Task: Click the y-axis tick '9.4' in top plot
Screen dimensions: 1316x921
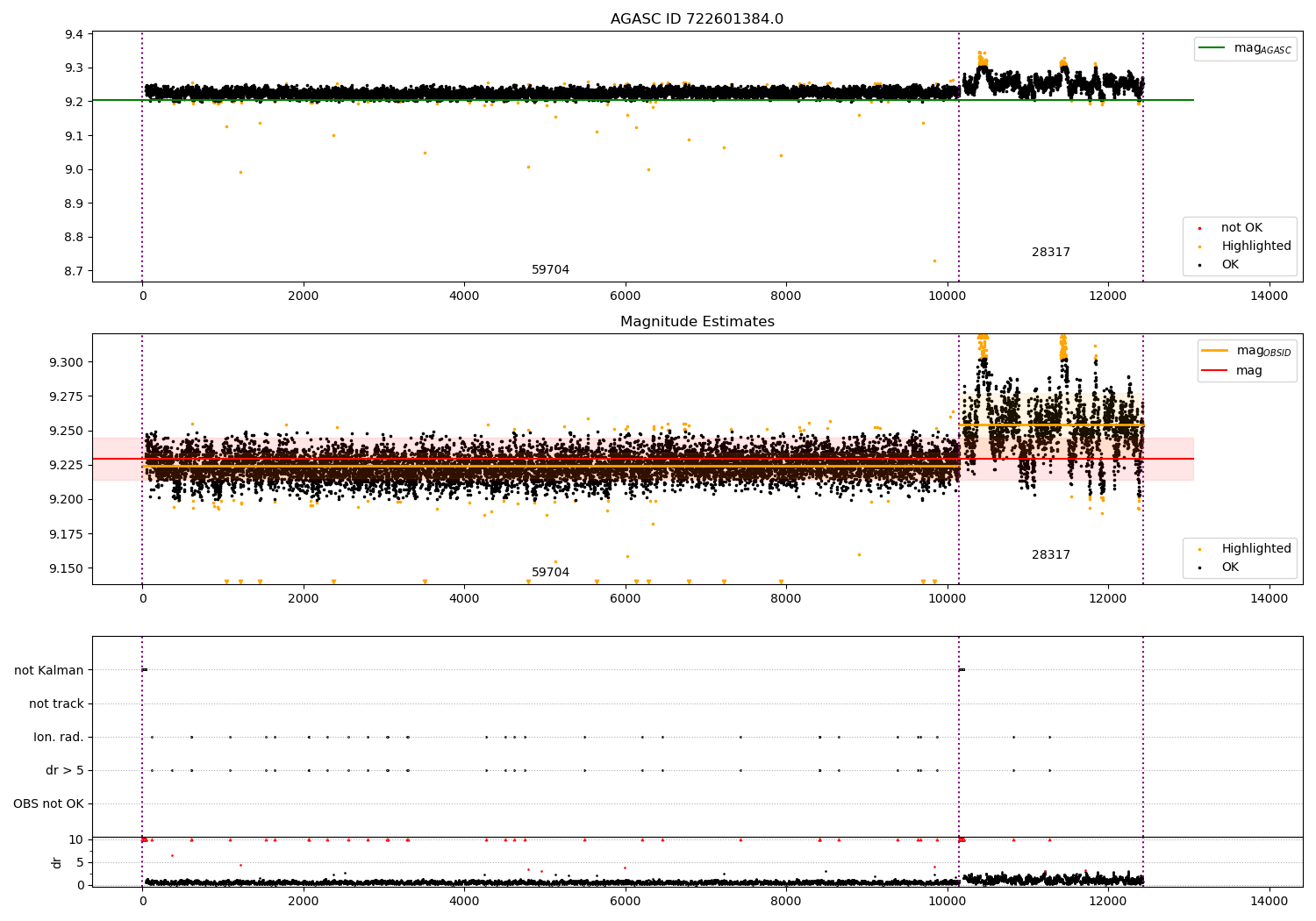Action: pyautogui.click(x=75, y=34)
